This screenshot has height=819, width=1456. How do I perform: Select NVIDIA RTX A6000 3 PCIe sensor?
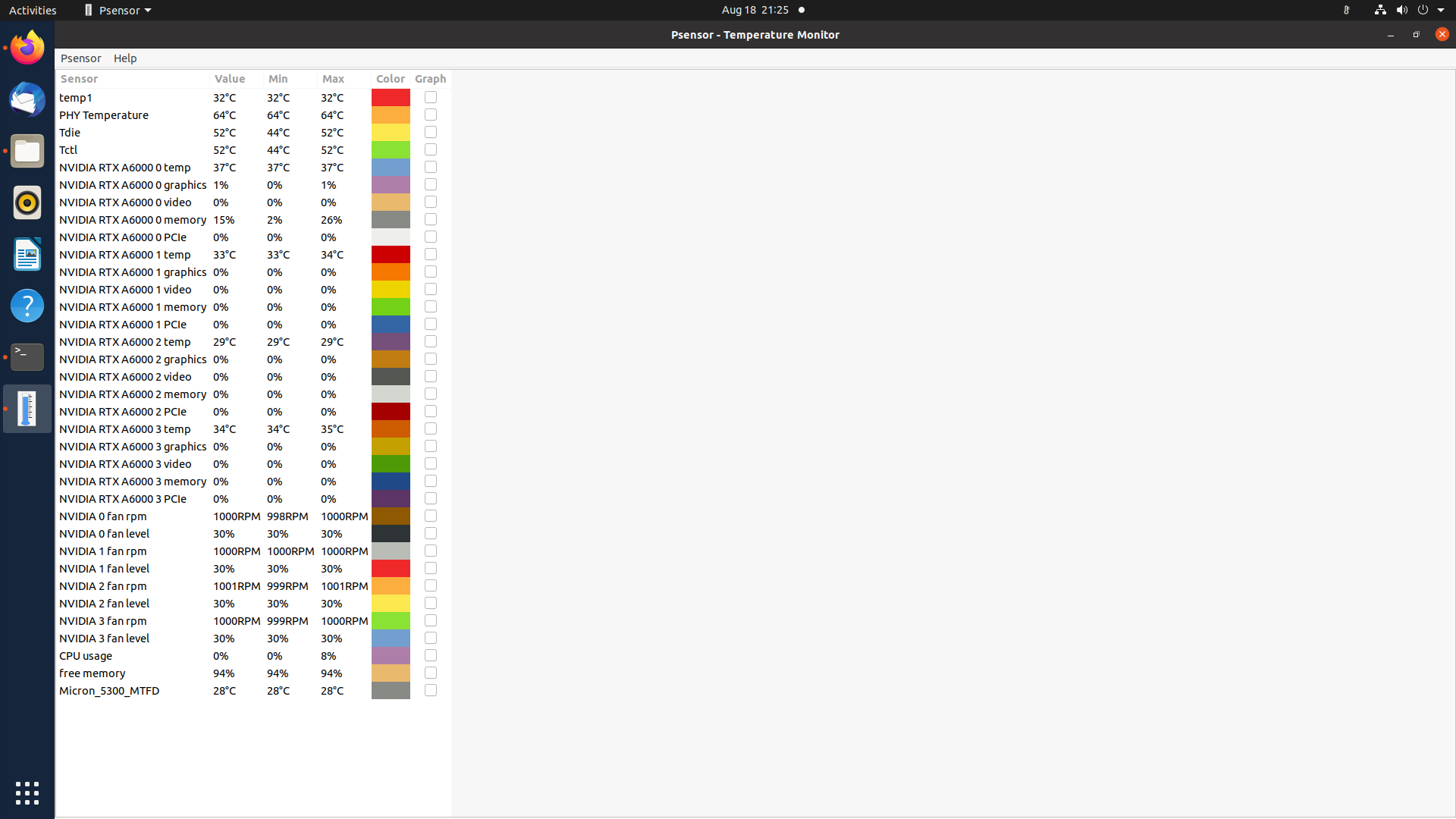click(x=253, y=498)
